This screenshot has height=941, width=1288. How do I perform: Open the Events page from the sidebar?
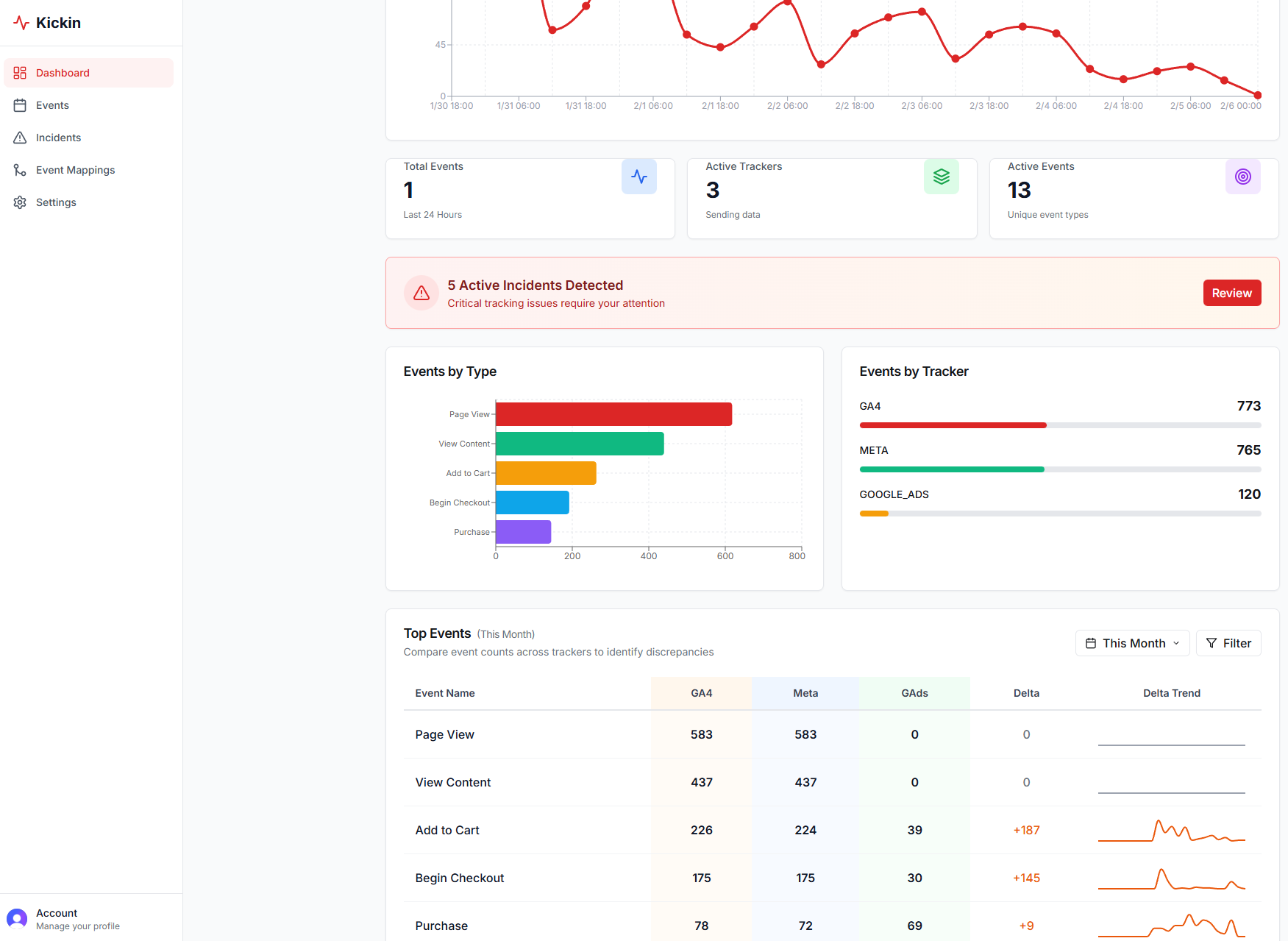coord(51,105)
